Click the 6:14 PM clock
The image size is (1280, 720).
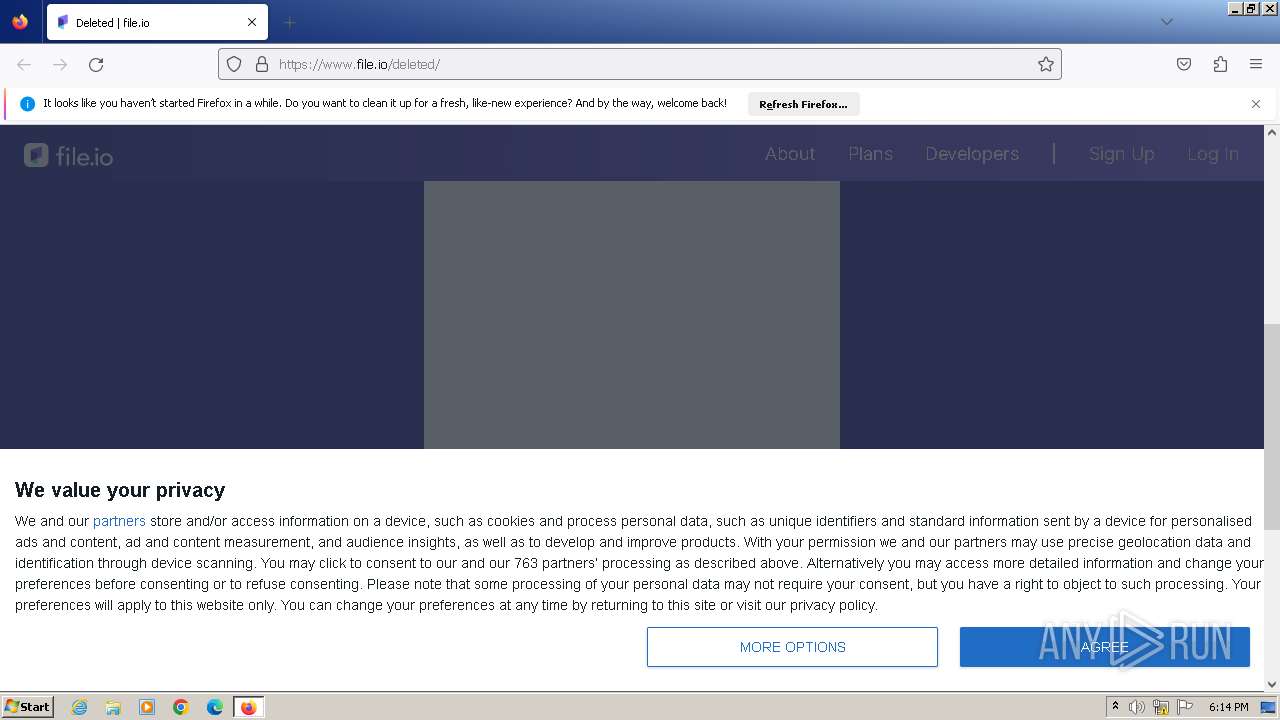[1228, 707]
